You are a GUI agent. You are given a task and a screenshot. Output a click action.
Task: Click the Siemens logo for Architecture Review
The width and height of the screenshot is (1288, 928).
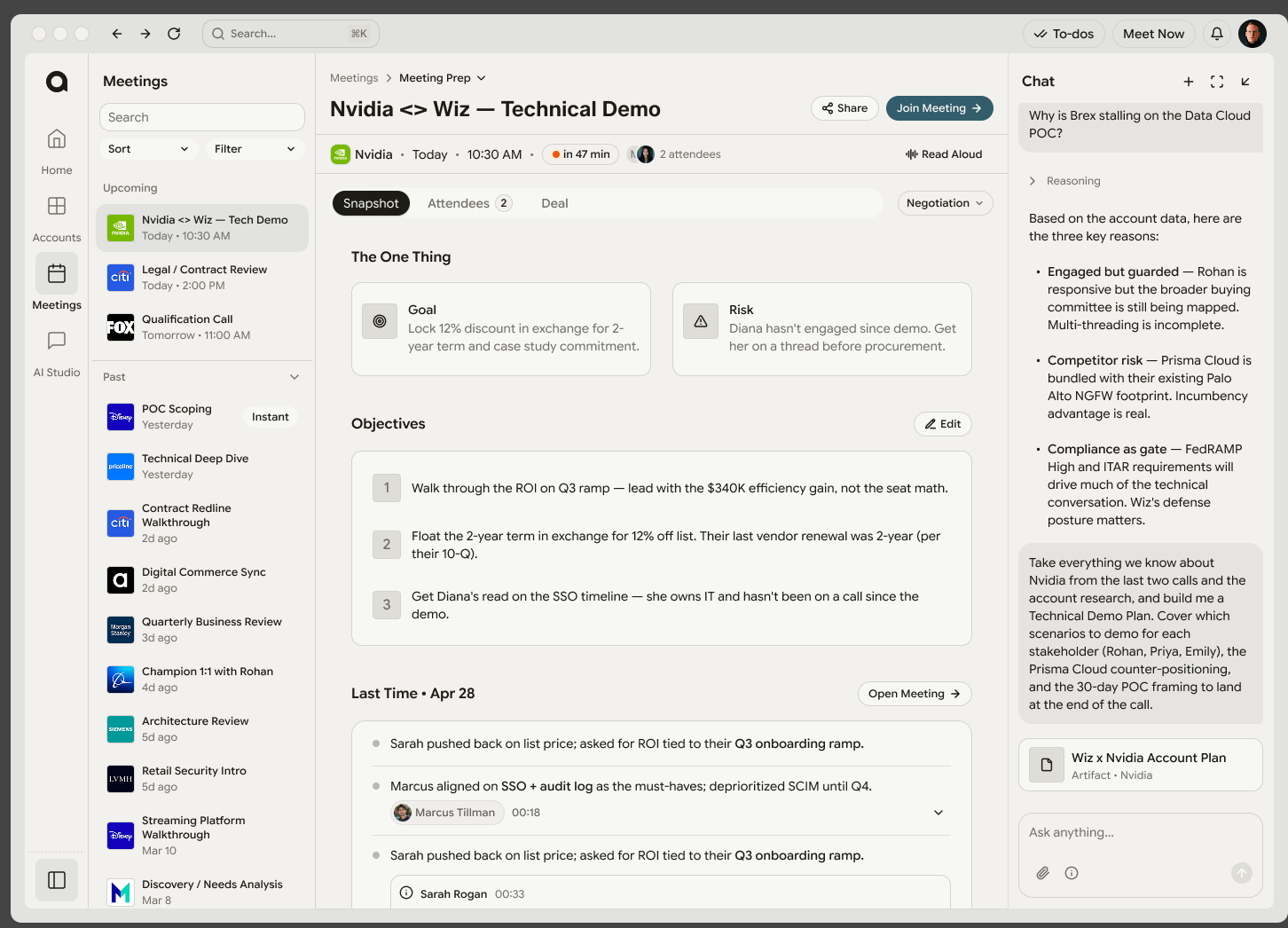click(x=121, y=729)
